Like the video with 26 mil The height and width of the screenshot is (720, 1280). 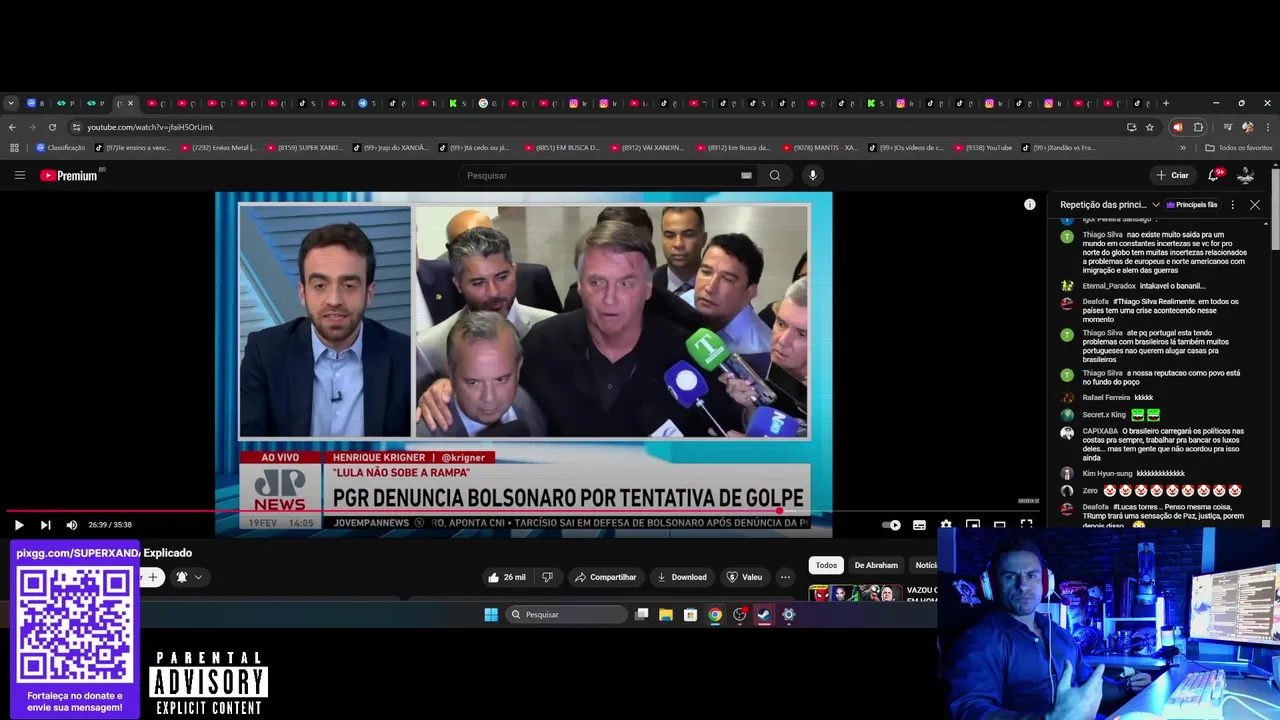pos(507,577)
